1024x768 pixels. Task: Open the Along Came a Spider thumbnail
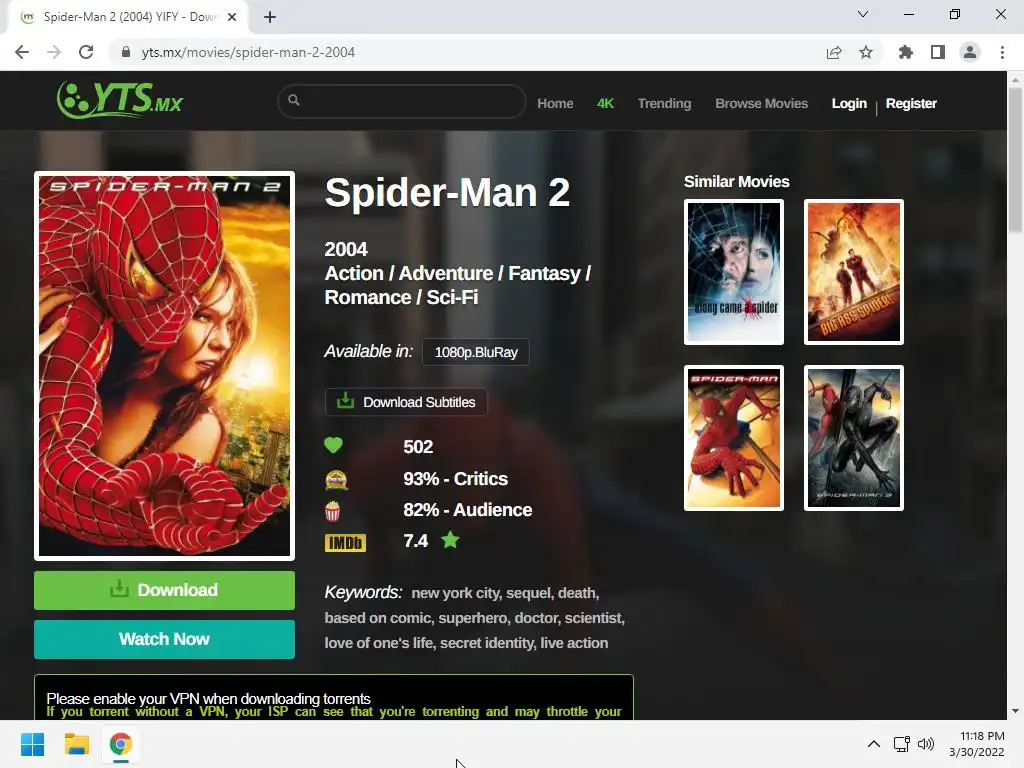click(734, 272)
